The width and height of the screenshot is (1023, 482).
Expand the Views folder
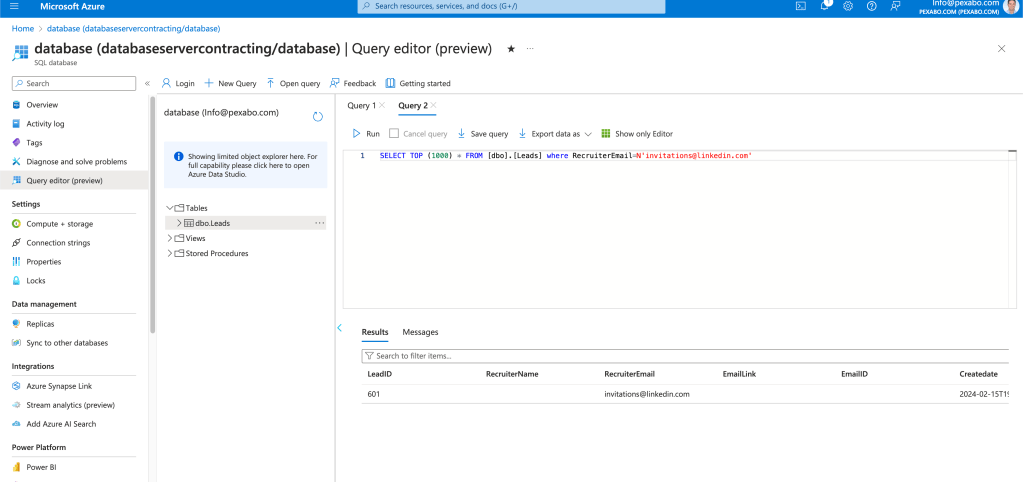coord(170,238)
